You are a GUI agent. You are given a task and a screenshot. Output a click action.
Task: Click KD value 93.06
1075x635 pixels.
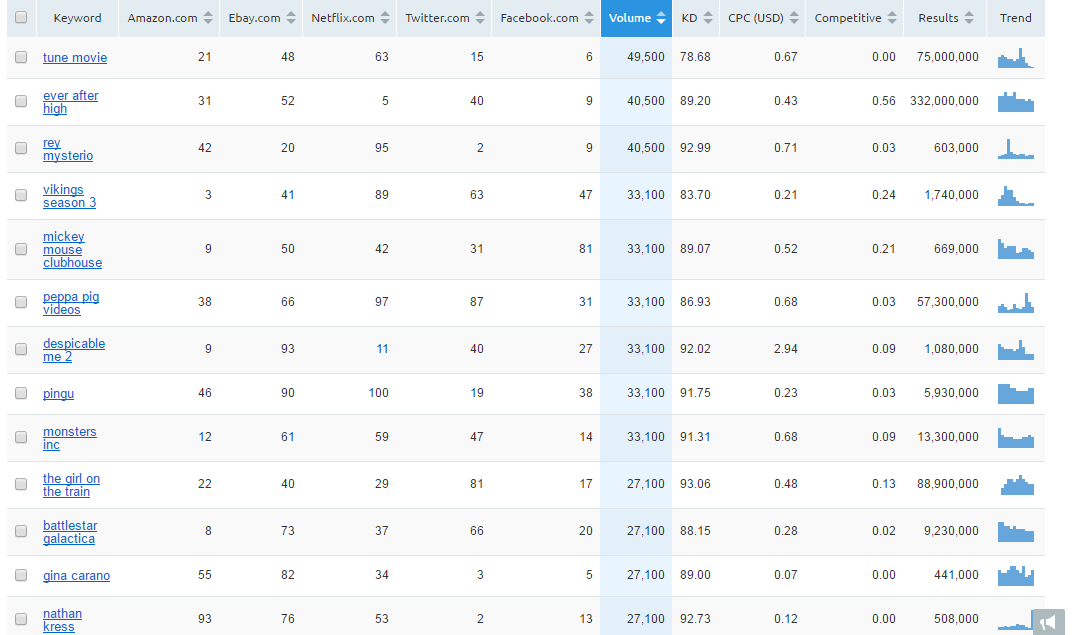[695, 484]
